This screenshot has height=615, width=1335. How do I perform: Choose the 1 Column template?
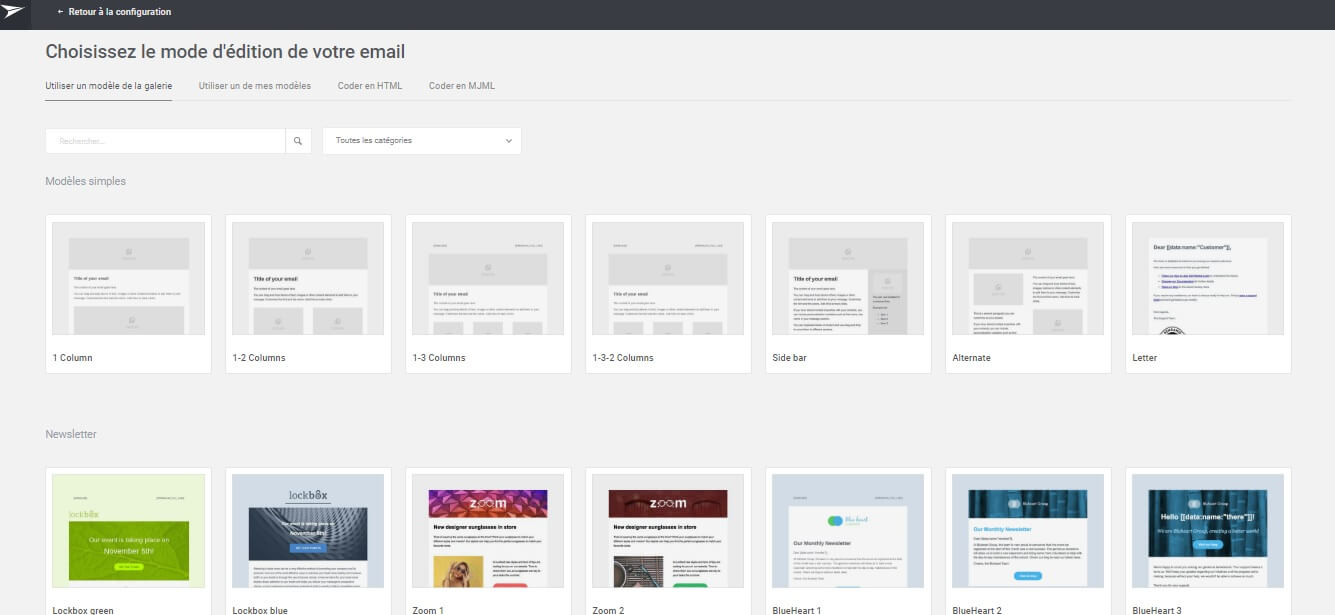click(128, 279)
